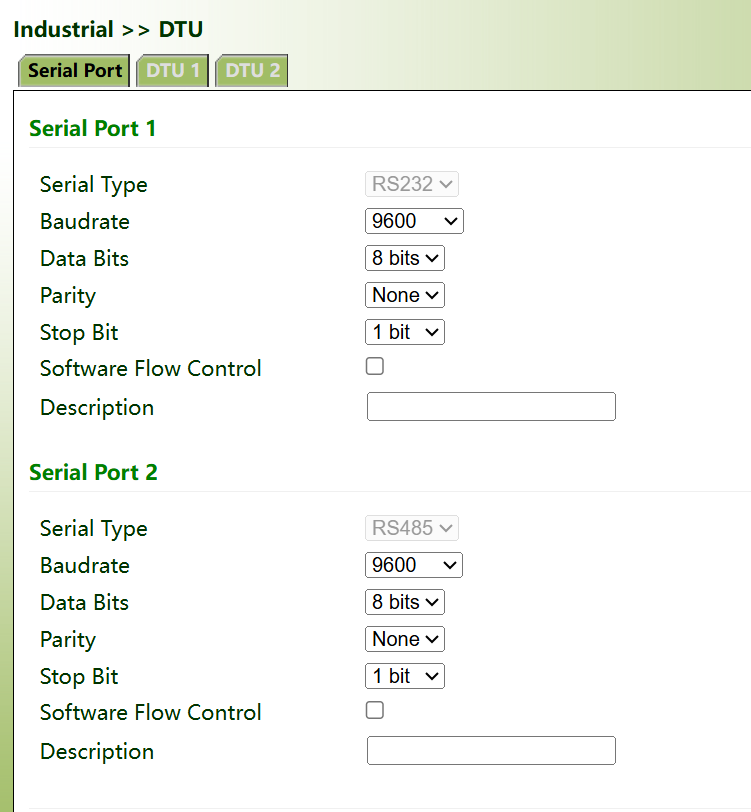Expand Serial Port 1 Data Bits dropdown
The height and width of the screenshot is (812, 751).
pos(404,258)
